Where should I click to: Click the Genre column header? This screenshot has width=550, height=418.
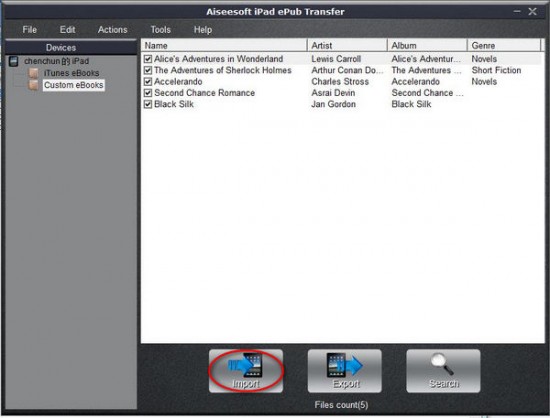(504, 46)
